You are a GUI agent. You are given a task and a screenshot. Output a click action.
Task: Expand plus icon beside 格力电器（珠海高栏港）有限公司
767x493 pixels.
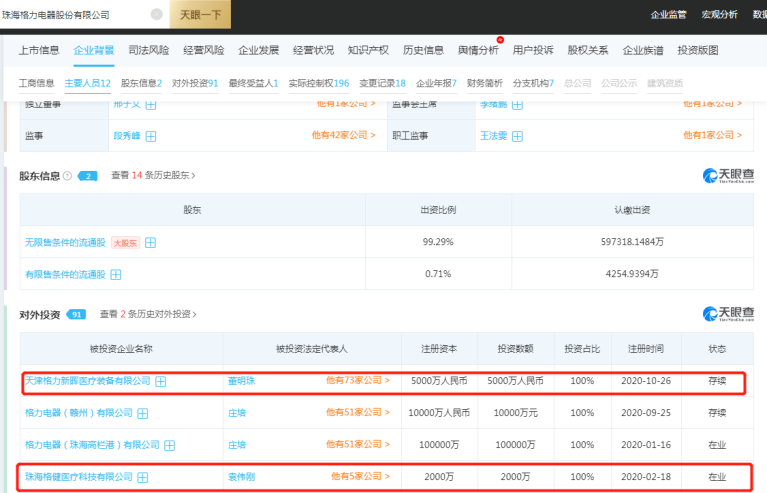click(x=169, y=446)
